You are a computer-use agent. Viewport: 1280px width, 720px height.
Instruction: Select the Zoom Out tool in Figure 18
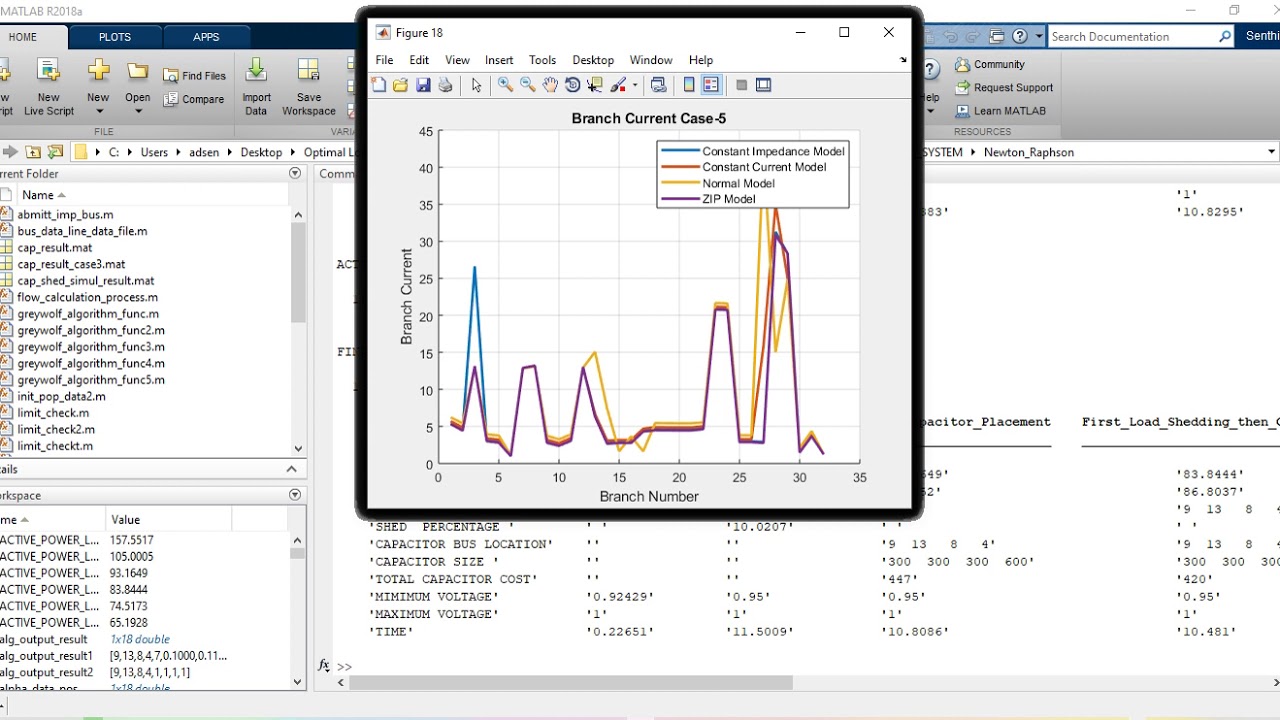point(528,85)
